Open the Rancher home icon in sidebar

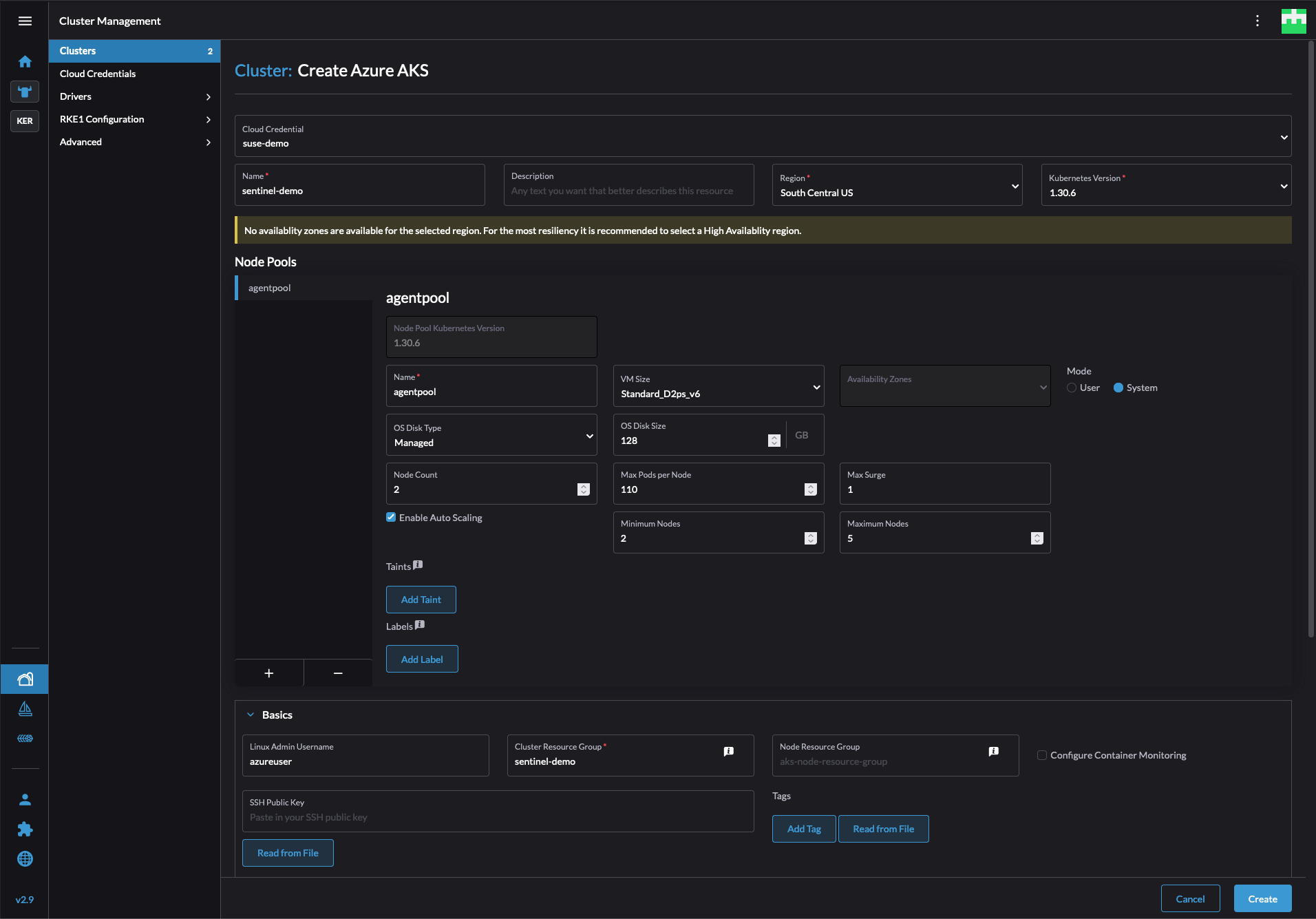click(x=25, y=61)
